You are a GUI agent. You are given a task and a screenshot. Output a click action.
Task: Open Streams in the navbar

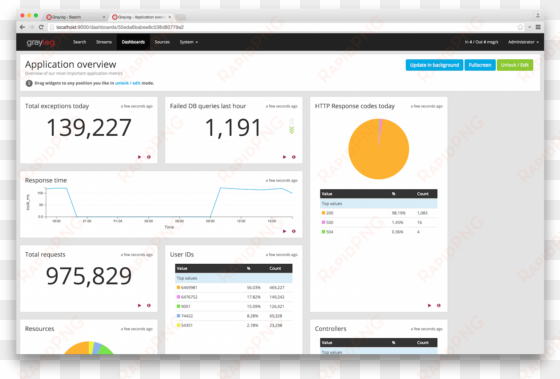click(x=104, y=42)
